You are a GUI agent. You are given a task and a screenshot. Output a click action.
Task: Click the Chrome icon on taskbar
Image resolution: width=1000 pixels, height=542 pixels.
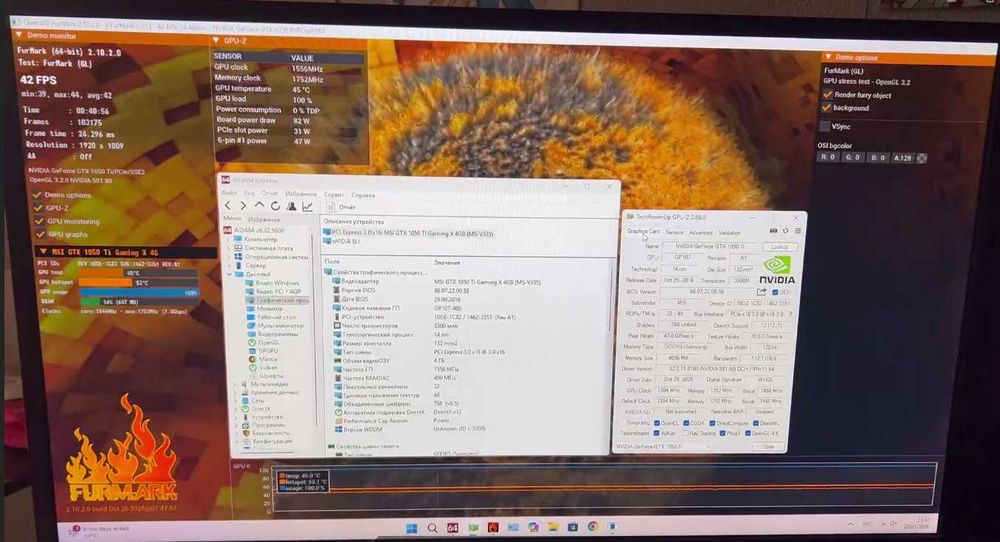593,527
